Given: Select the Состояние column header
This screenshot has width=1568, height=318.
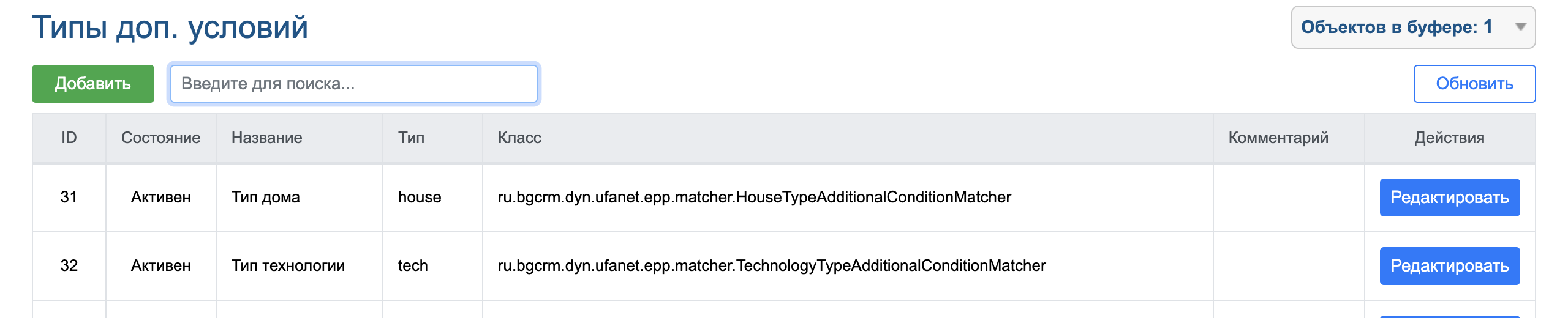Looking at the screenshot, I should [161, 138].
